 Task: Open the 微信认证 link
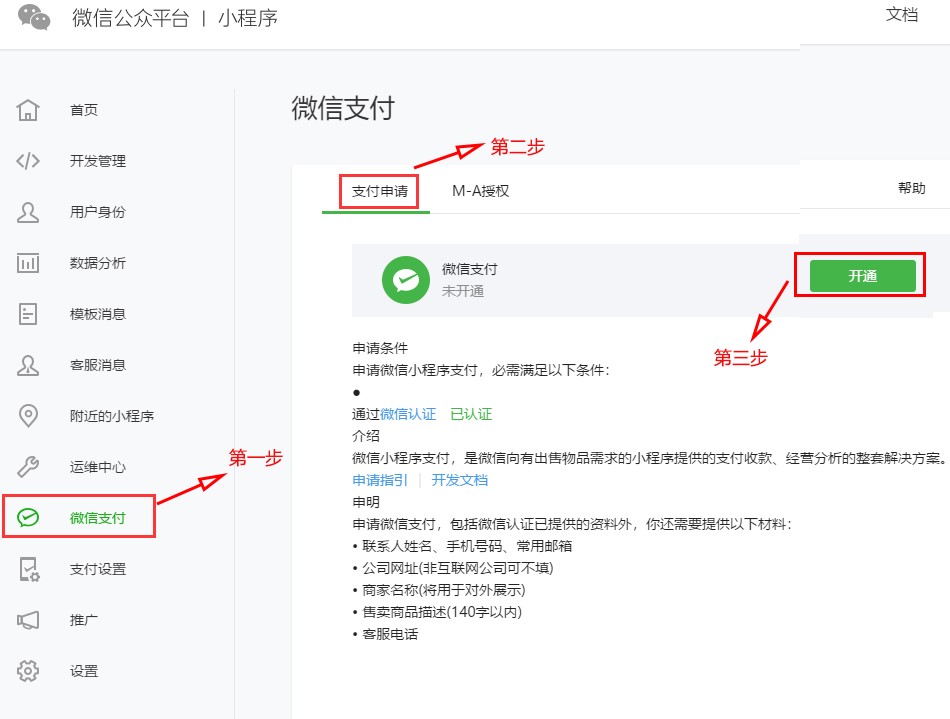point(408,414)
